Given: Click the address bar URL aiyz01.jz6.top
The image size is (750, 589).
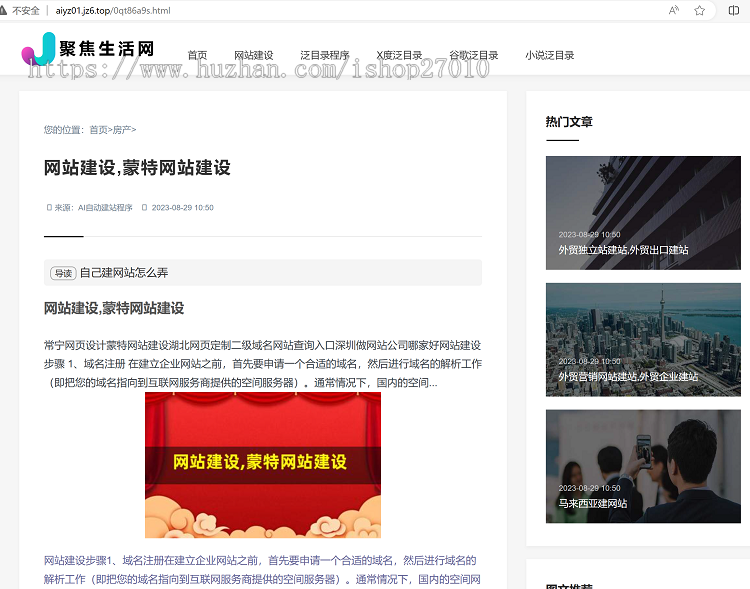Looking at the screenshot, I should coord(113,11).
